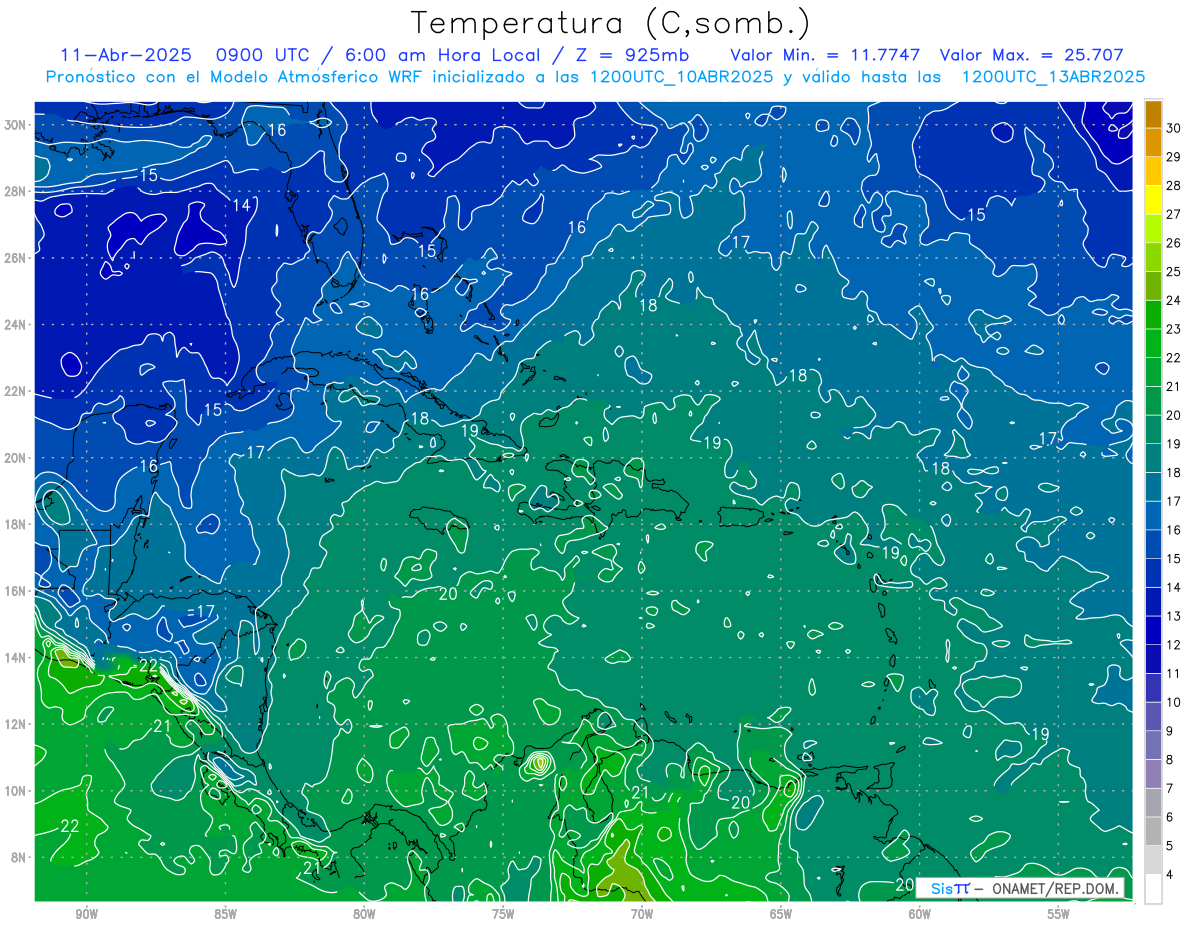Click the '14' contour label on the map

241,205
